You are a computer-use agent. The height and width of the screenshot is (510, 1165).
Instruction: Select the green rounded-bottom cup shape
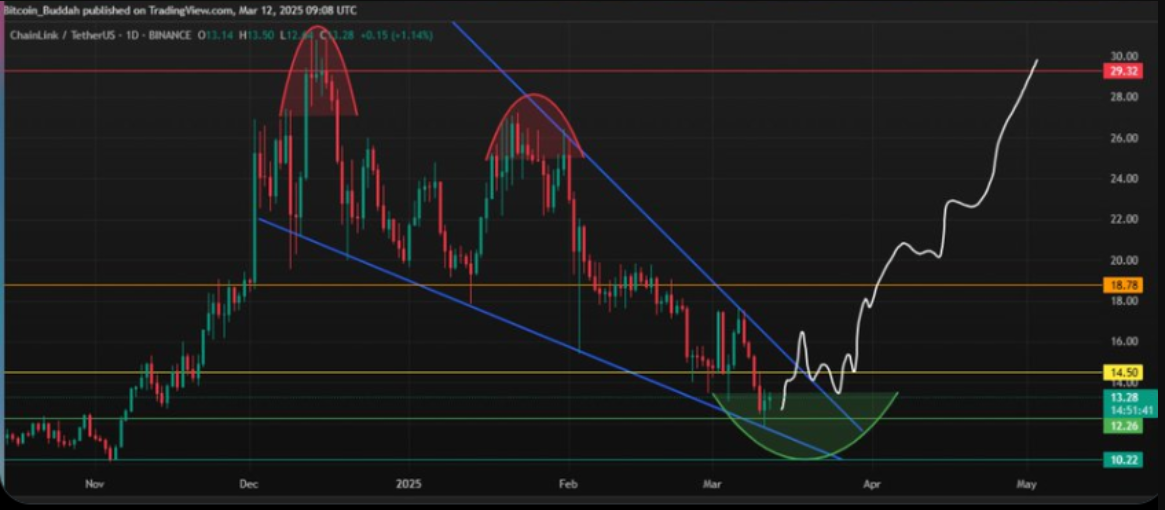pyautogui.click(x=805, y=425)
